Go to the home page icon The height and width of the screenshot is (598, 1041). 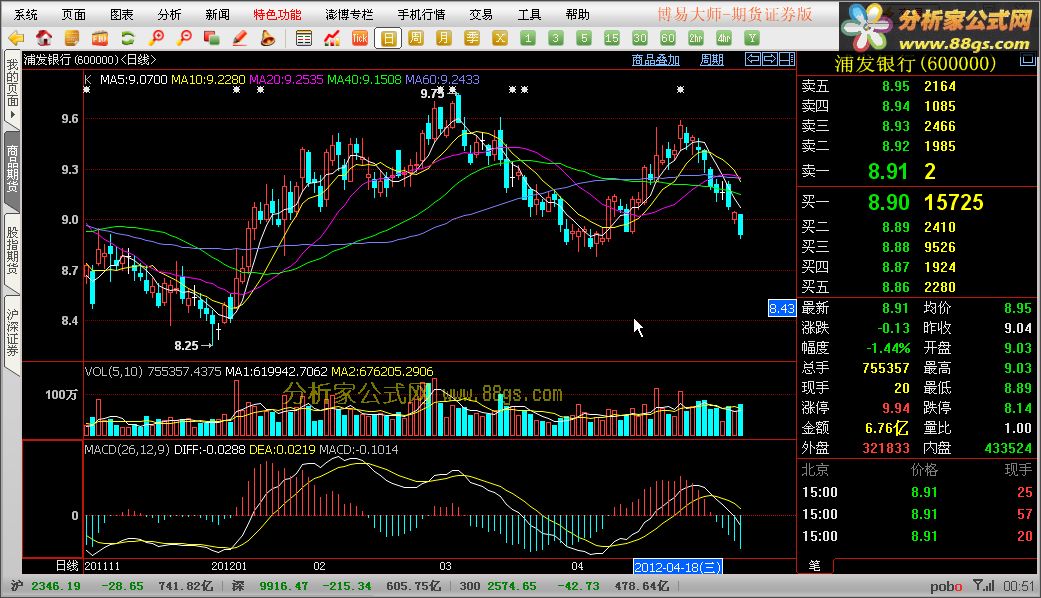click(44, 38)
